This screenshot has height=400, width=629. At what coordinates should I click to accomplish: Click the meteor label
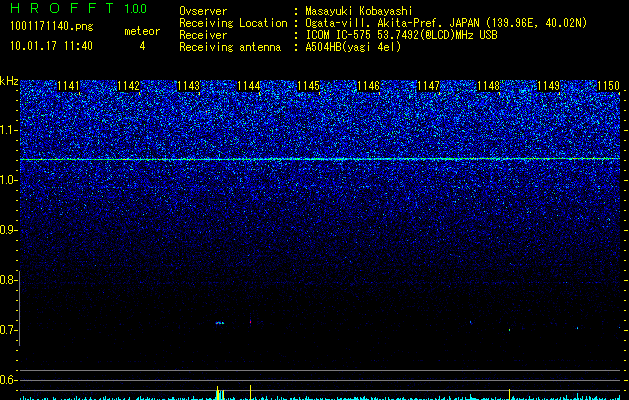[142, 31]
